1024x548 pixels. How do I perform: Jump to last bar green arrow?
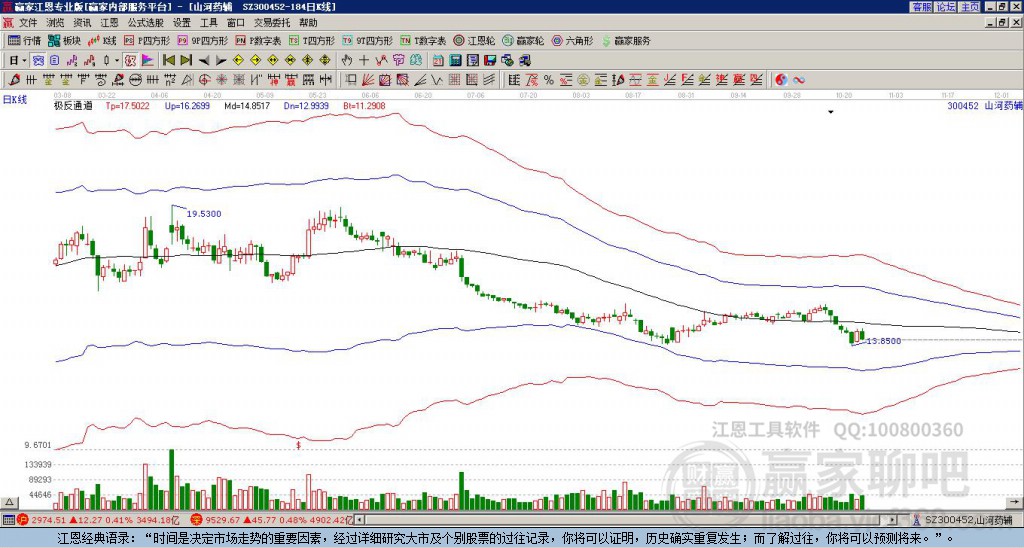click(185, 61)
